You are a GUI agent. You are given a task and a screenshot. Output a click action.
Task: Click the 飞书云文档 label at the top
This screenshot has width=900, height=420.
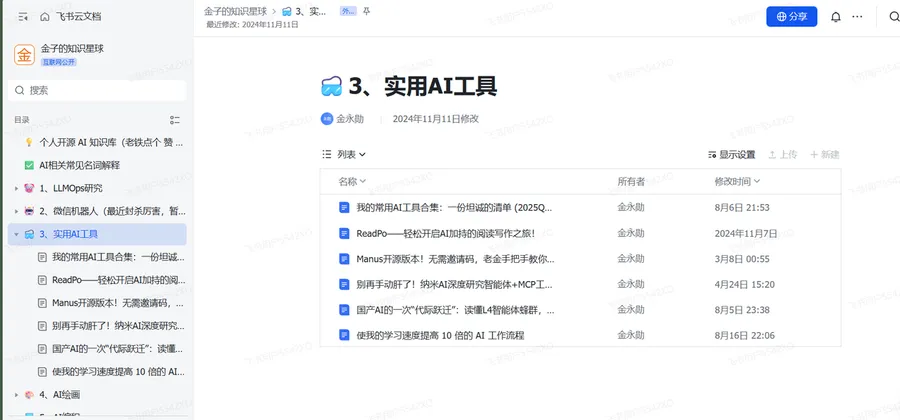(79, 17)
